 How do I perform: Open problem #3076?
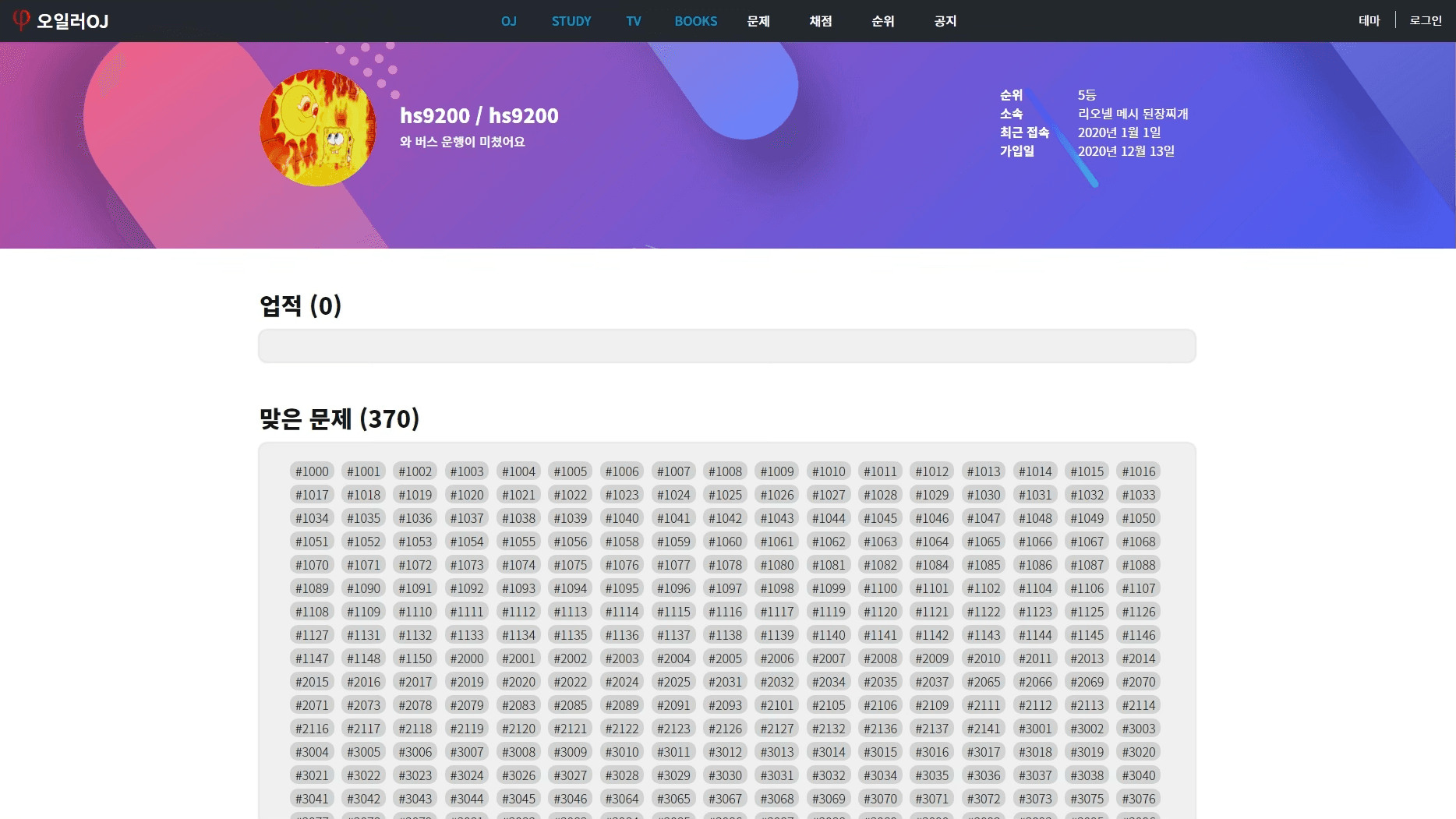pos(1139,799)
